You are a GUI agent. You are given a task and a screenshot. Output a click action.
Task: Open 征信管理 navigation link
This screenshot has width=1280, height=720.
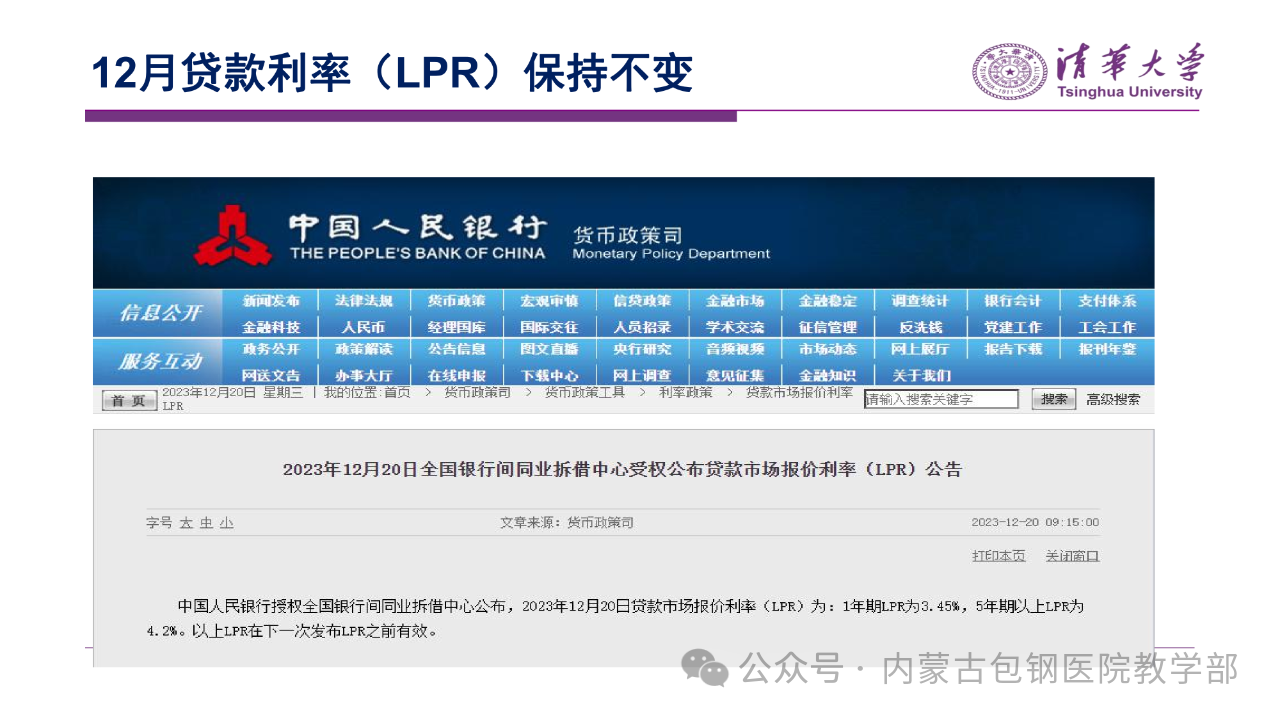point(828,327)
